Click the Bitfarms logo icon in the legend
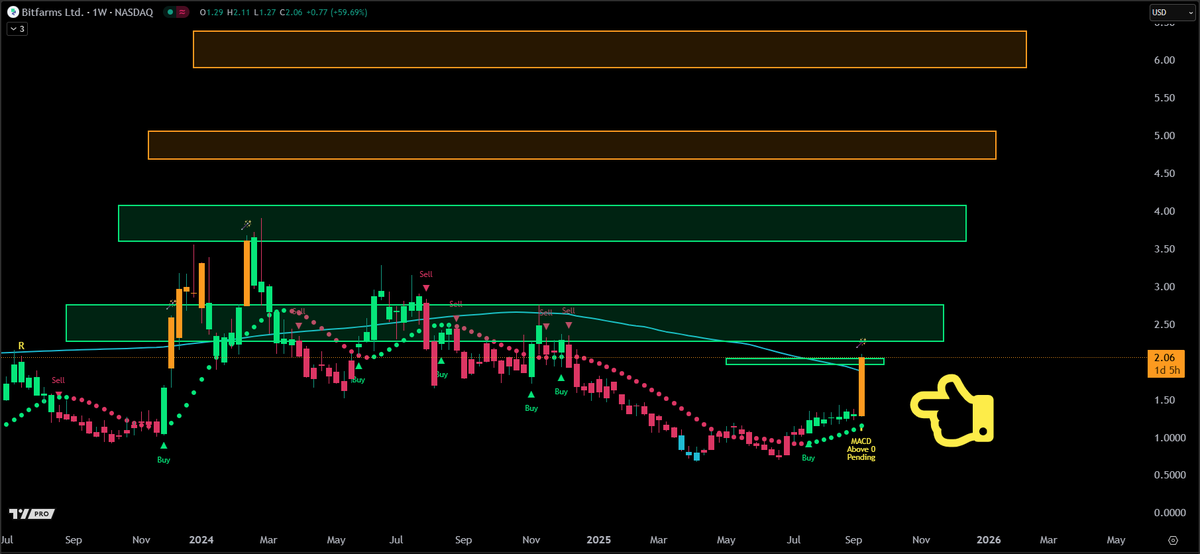Screen dimensions: 1200x554 point(13,13)
